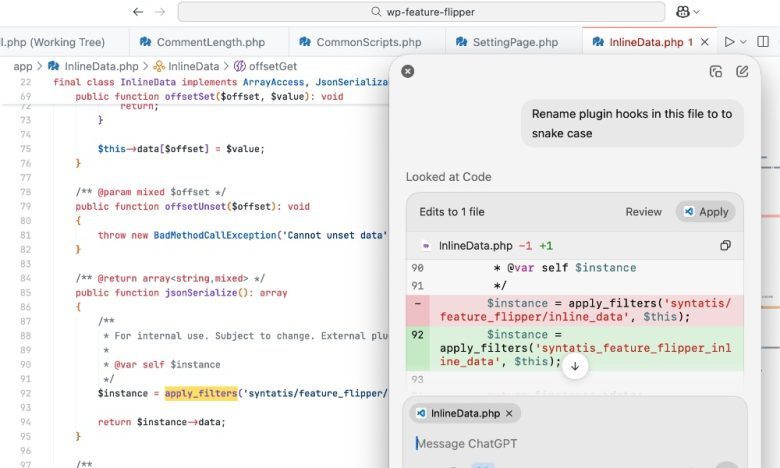Copy the InlineData.php diff

pos(725,245)
